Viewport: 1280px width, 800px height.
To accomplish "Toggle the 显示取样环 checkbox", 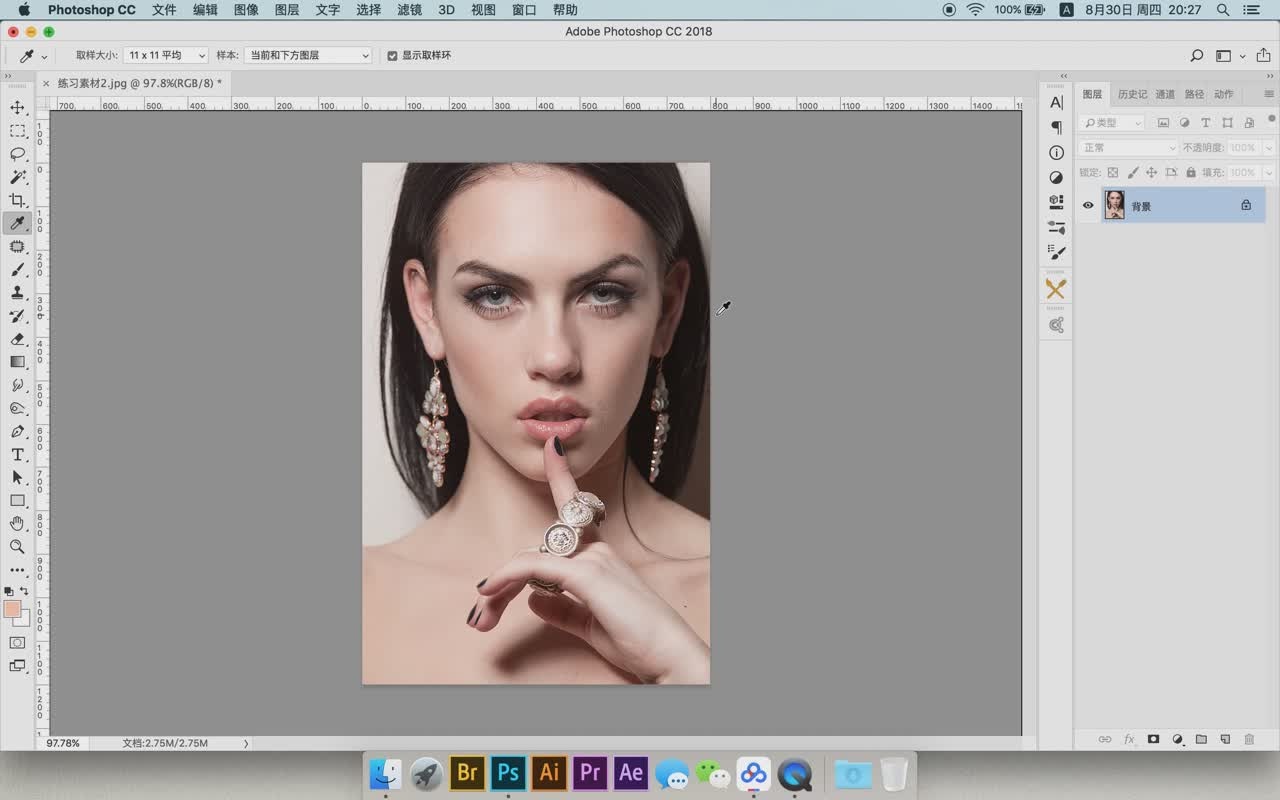I will pos(392,56).
